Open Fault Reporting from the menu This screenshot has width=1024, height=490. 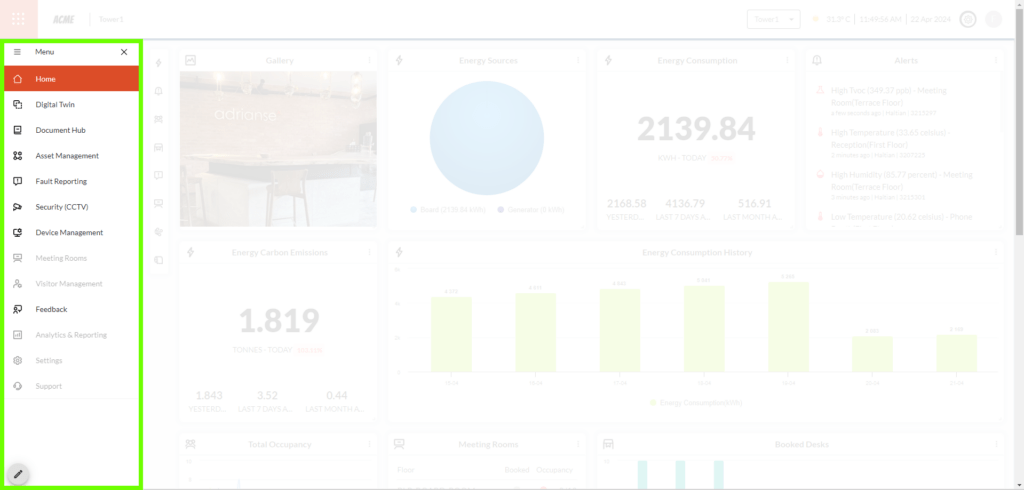pyautogui.click(x=61, y=182)
